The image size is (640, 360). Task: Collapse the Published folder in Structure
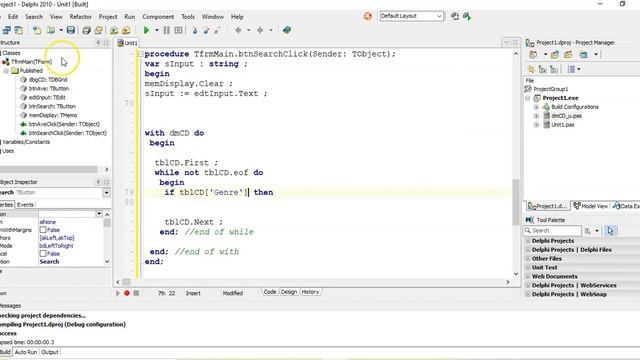point(6,71)
